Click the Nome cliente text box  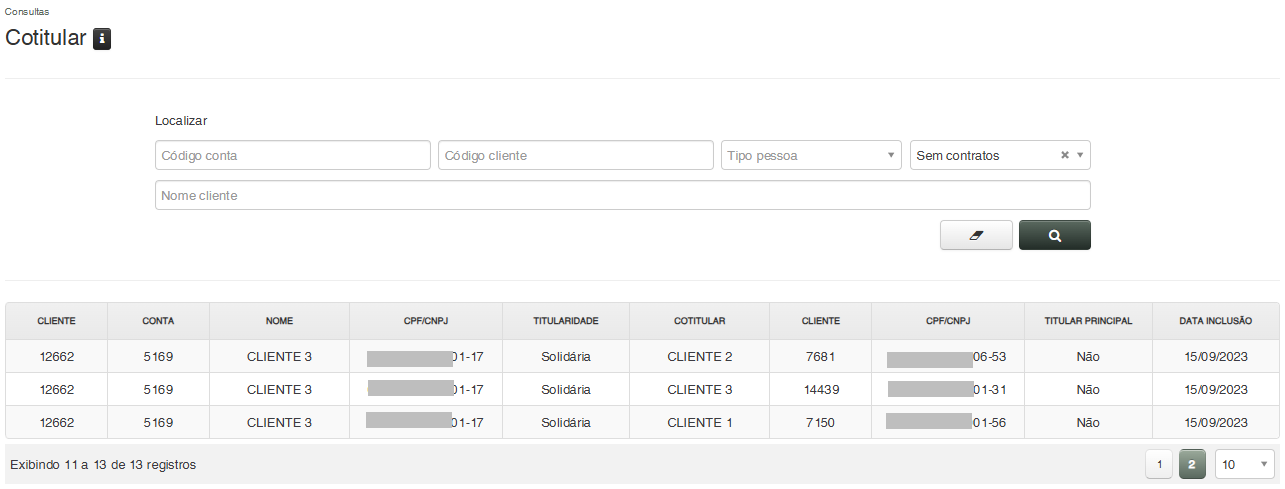(x=622, y=195)
